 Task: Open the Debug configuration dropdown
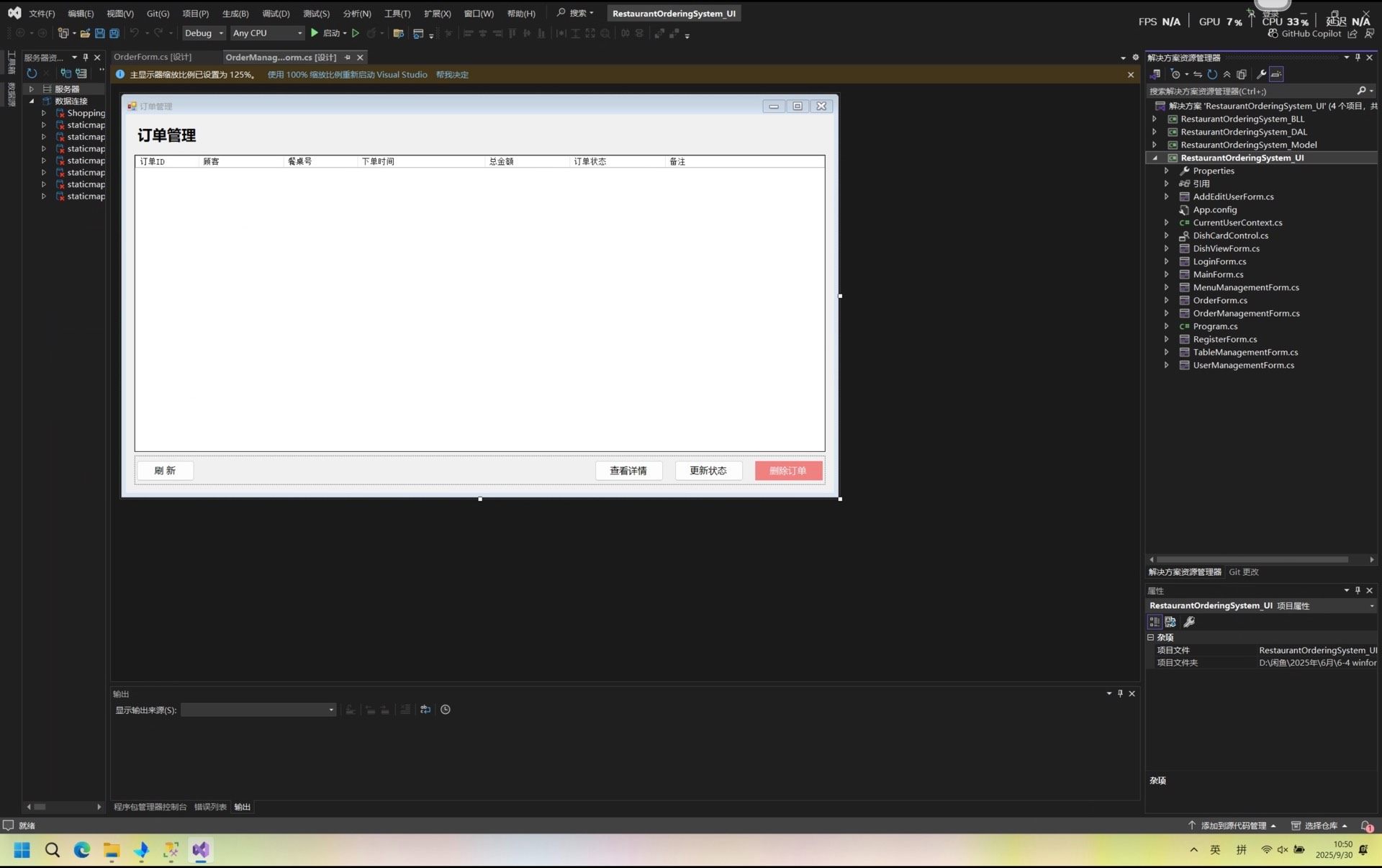pos(204,33)
